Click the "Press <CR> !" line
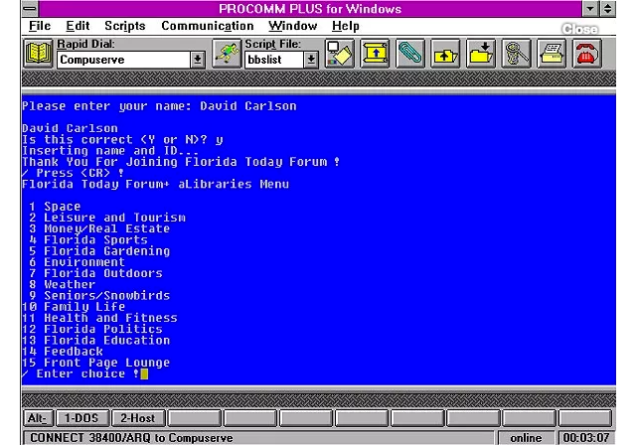The width and height of the screenshot is (636, 445). (x=73, y=173)
